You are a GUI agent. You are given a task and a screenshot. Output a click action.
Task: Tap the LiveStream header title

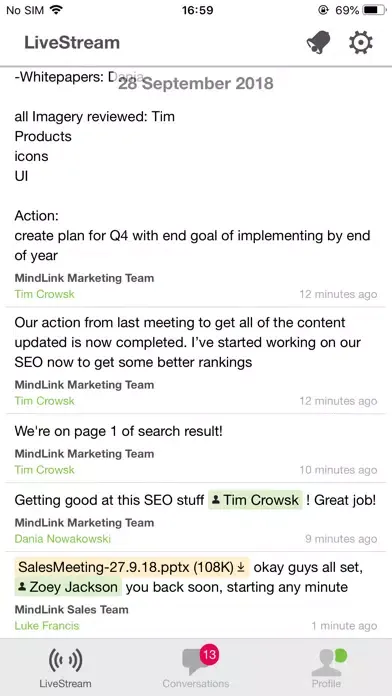tap(72, 43)
